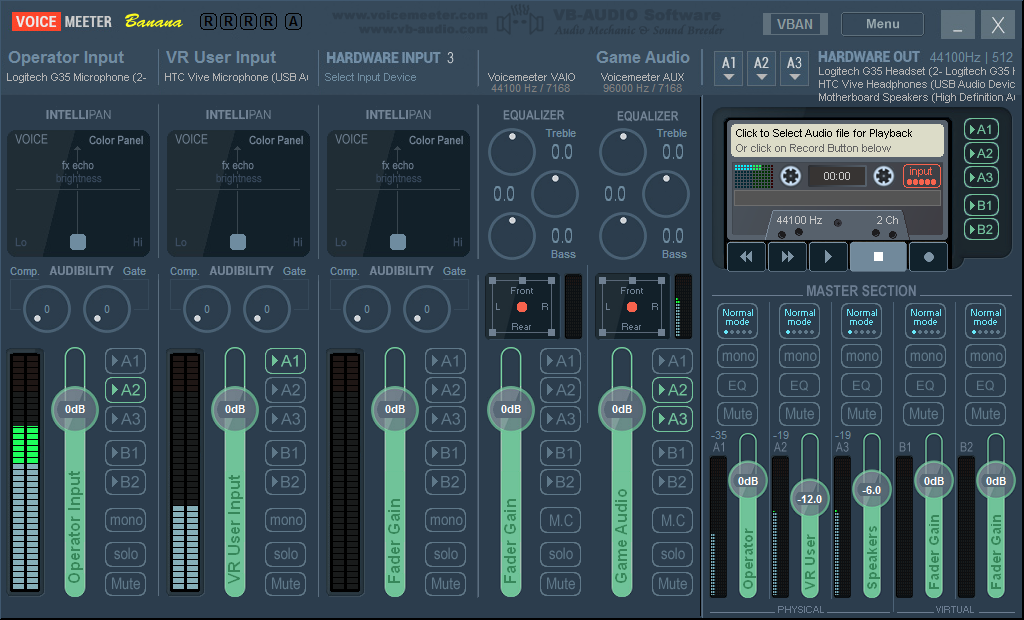Click to select audio file for playback
The width and height of the screenshot is (1024, 620).
tap(837, 140)
